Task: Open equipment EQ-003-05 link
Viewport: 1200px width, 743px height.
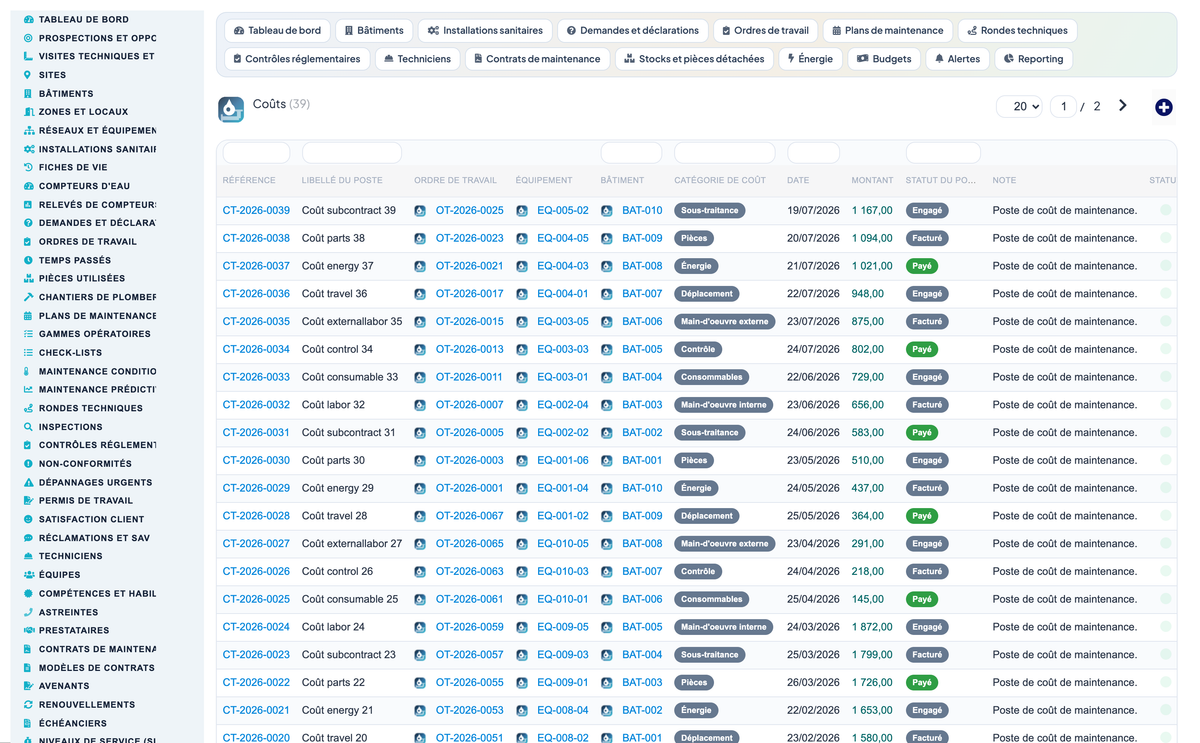Action: tap(563, 322)
